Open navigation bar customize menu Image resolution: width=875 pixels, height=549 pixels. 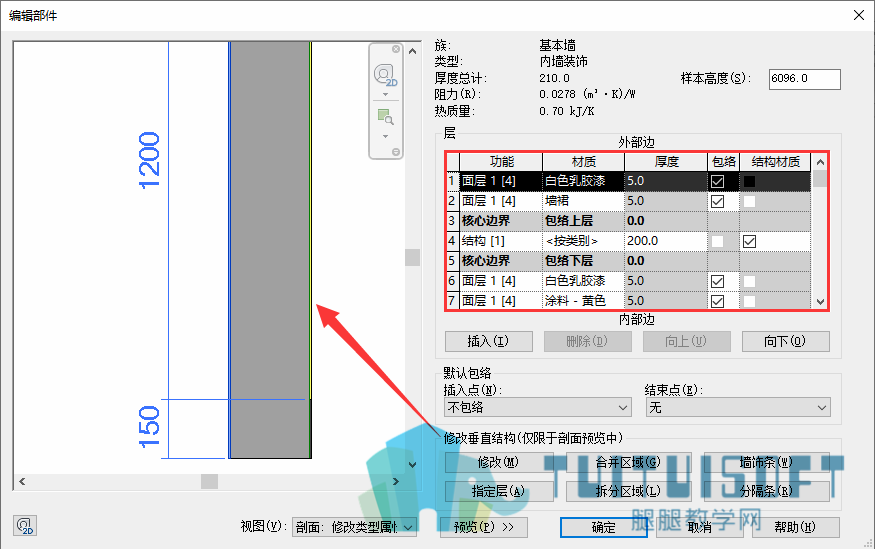[x=396, y=152]
